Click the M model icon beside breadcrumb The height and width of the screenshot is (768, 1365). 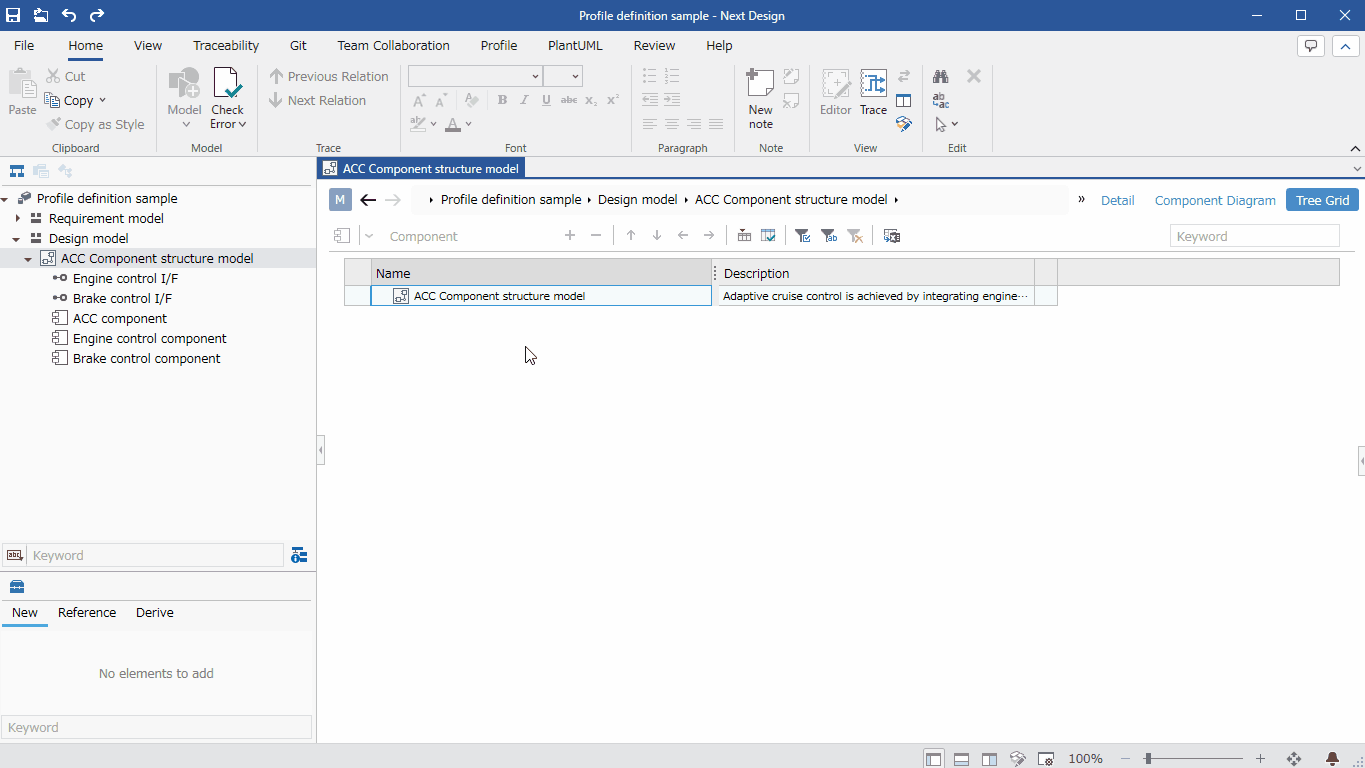point(340,200)
